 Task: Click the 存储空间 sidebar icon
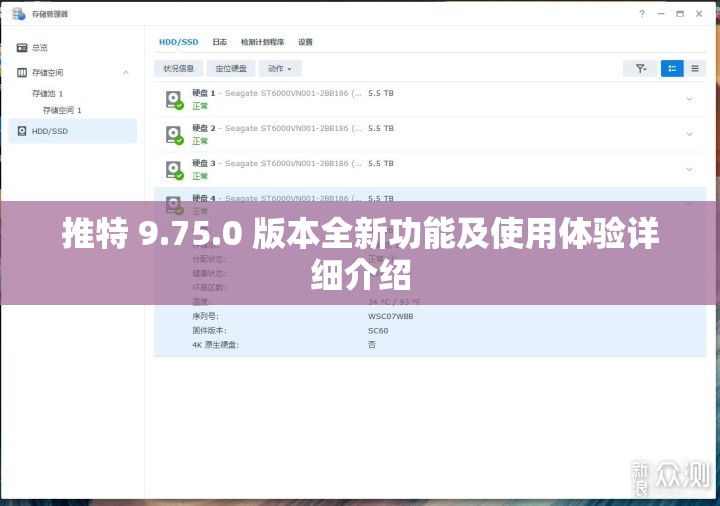point(22,73)
